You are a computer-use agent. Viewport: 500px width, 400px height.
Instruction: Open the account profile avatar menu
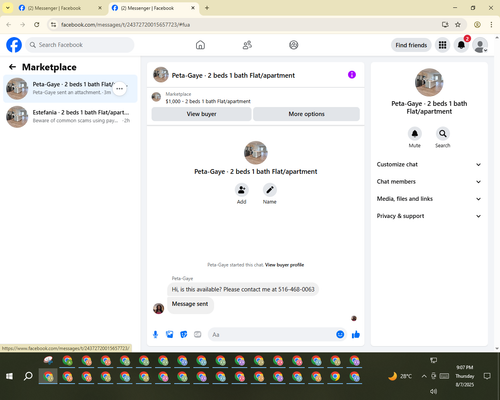[x=480, y=45]
